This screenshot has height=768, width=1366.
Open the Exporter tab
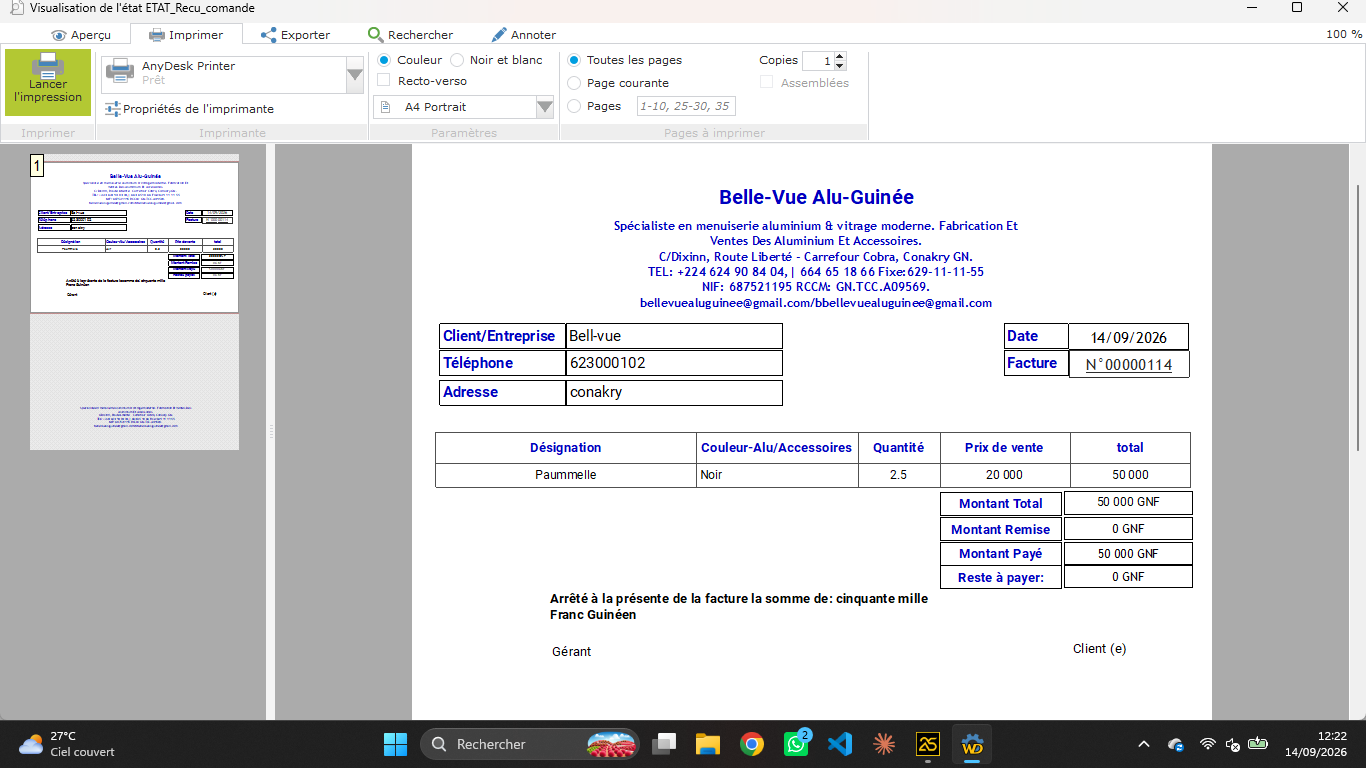pos(295,35)
